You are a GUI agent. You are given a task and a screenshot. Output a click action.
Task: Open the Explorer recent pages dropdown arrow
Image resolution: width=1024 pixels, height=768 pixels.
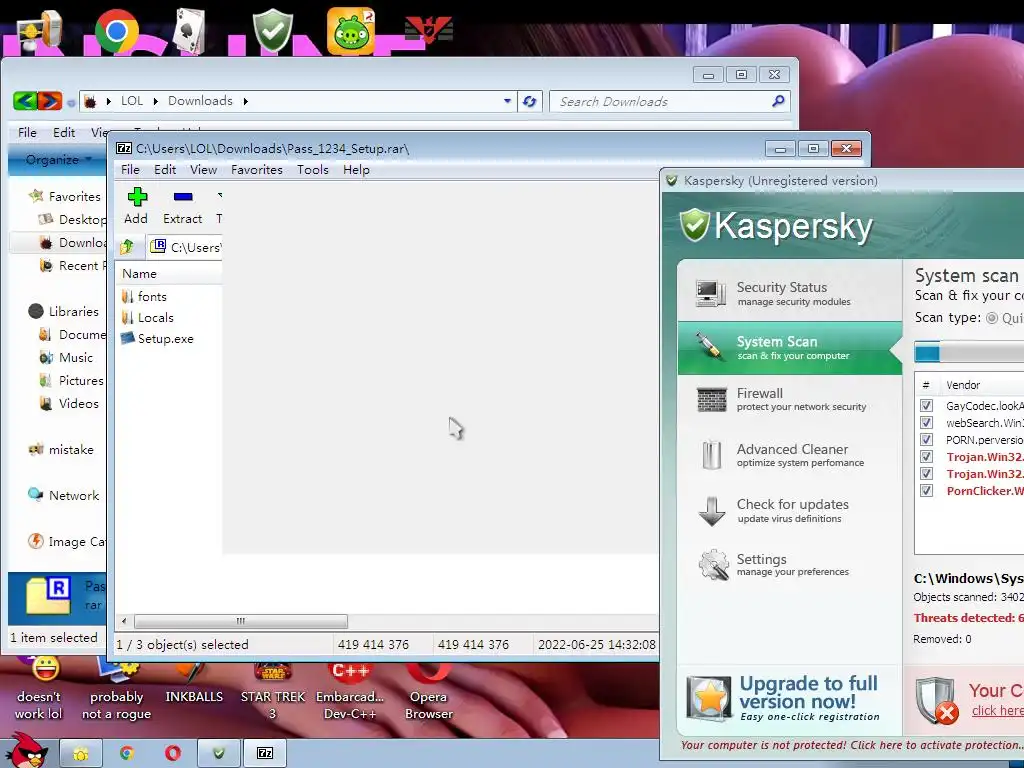[71, 103]
